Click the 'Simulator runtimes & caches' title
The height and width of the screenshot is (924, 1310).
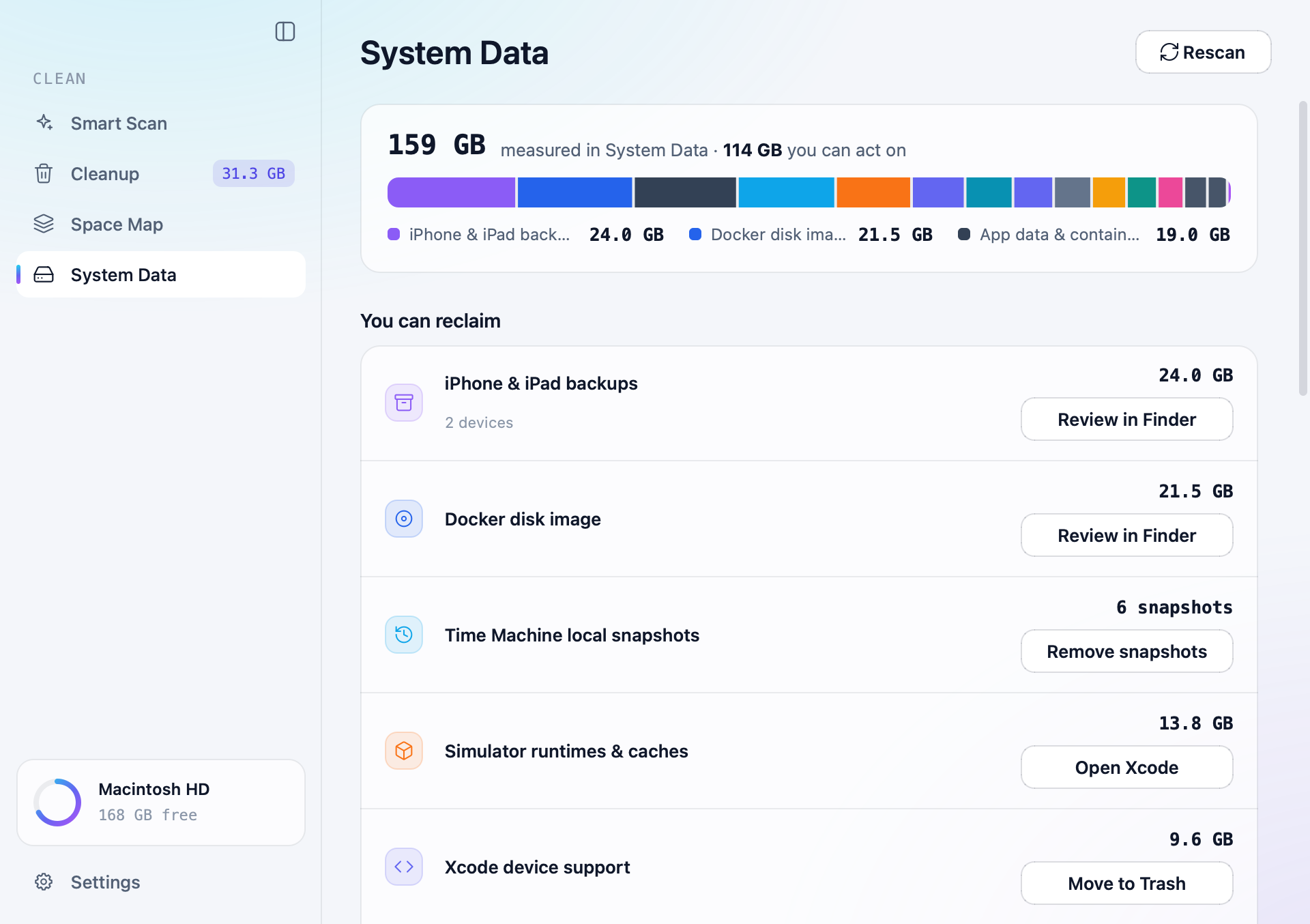[566, 751]
